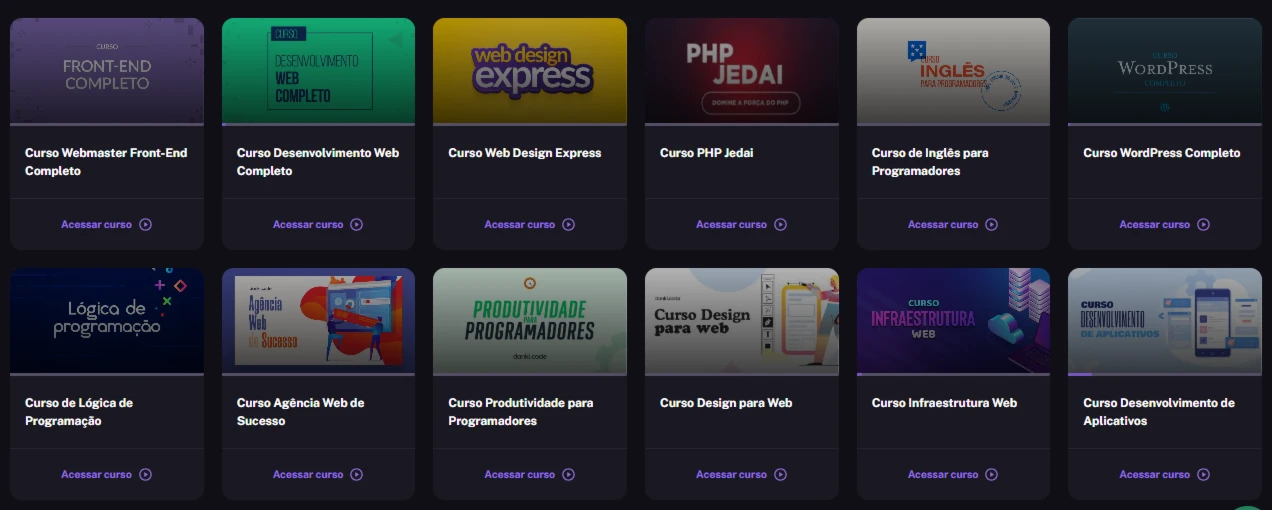This screenshot has height=510, width=1272.
Task: Open the Produtividade para Programadores thumbnail
Action: click(x=530, y=320)
